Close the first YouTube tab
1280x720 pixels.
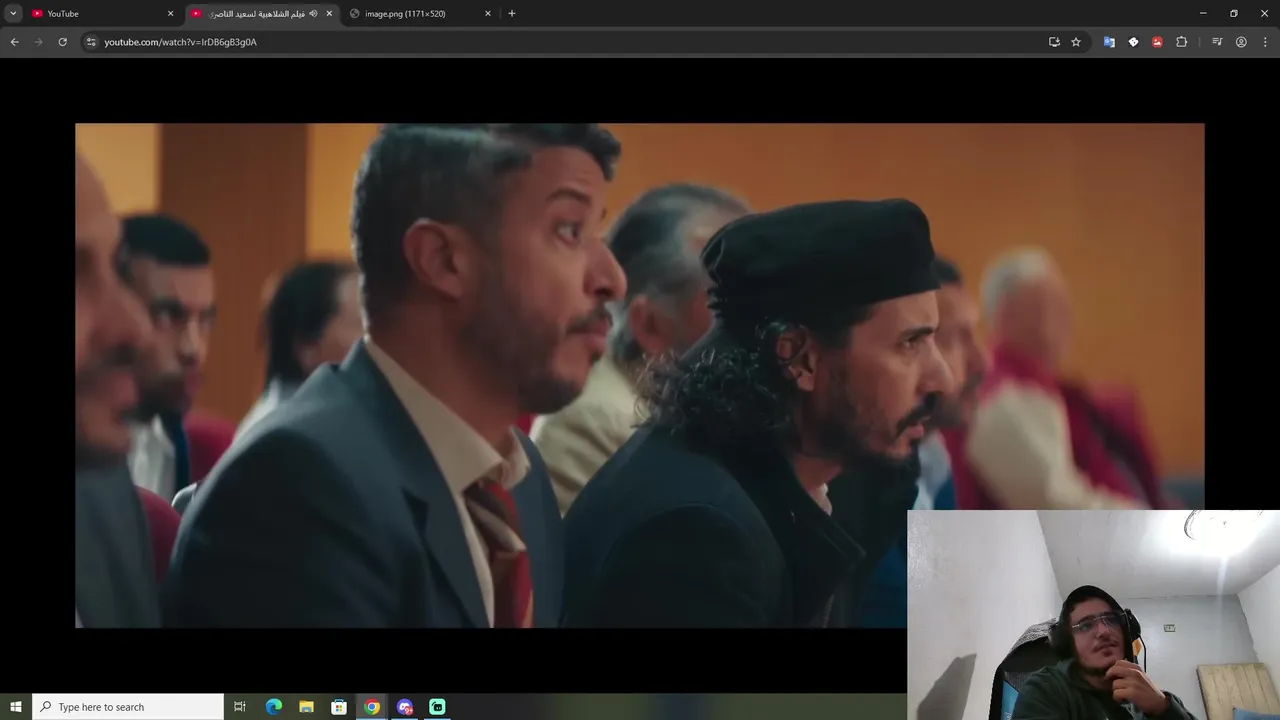tap(170, 13)
